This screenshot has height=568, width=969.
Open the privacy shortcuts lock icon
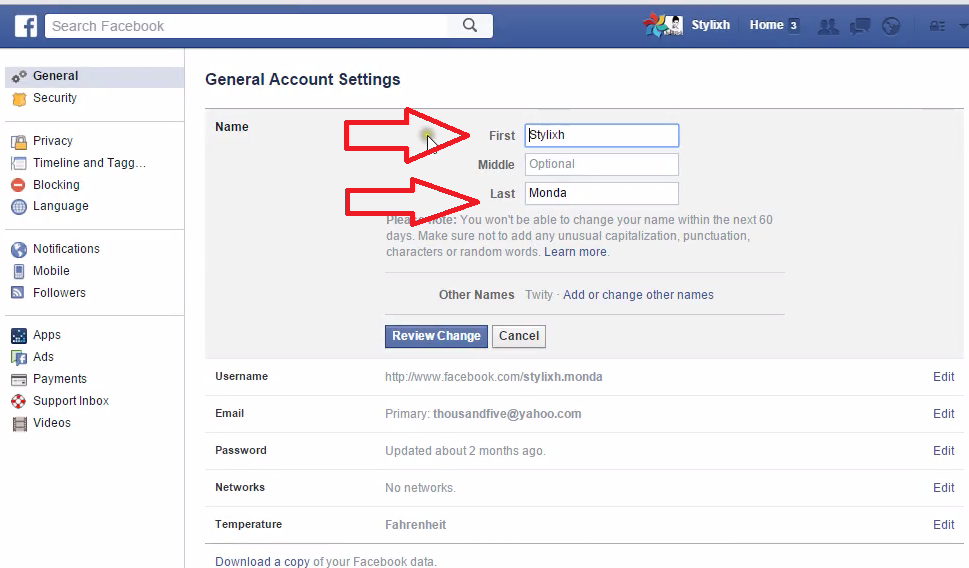pos(937,26)
